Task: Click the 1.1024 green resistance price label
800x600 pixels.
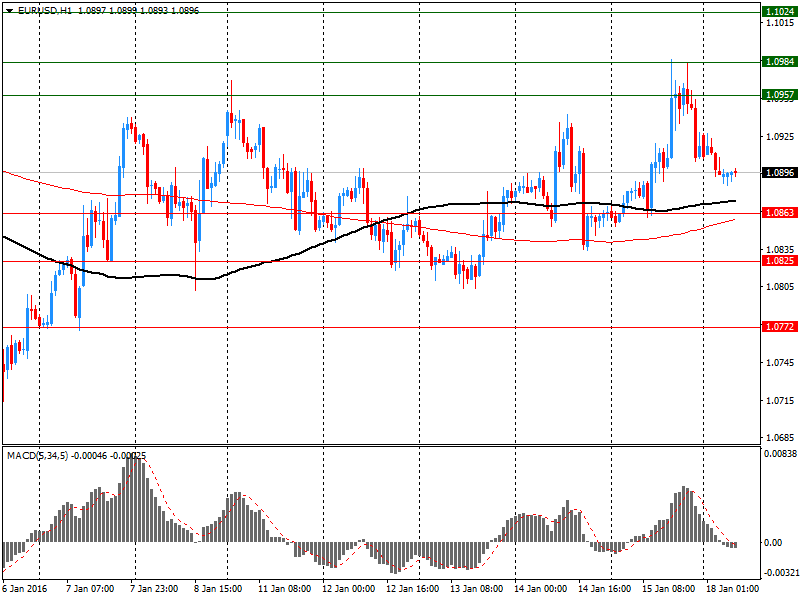Action: (x=779, y=12)
